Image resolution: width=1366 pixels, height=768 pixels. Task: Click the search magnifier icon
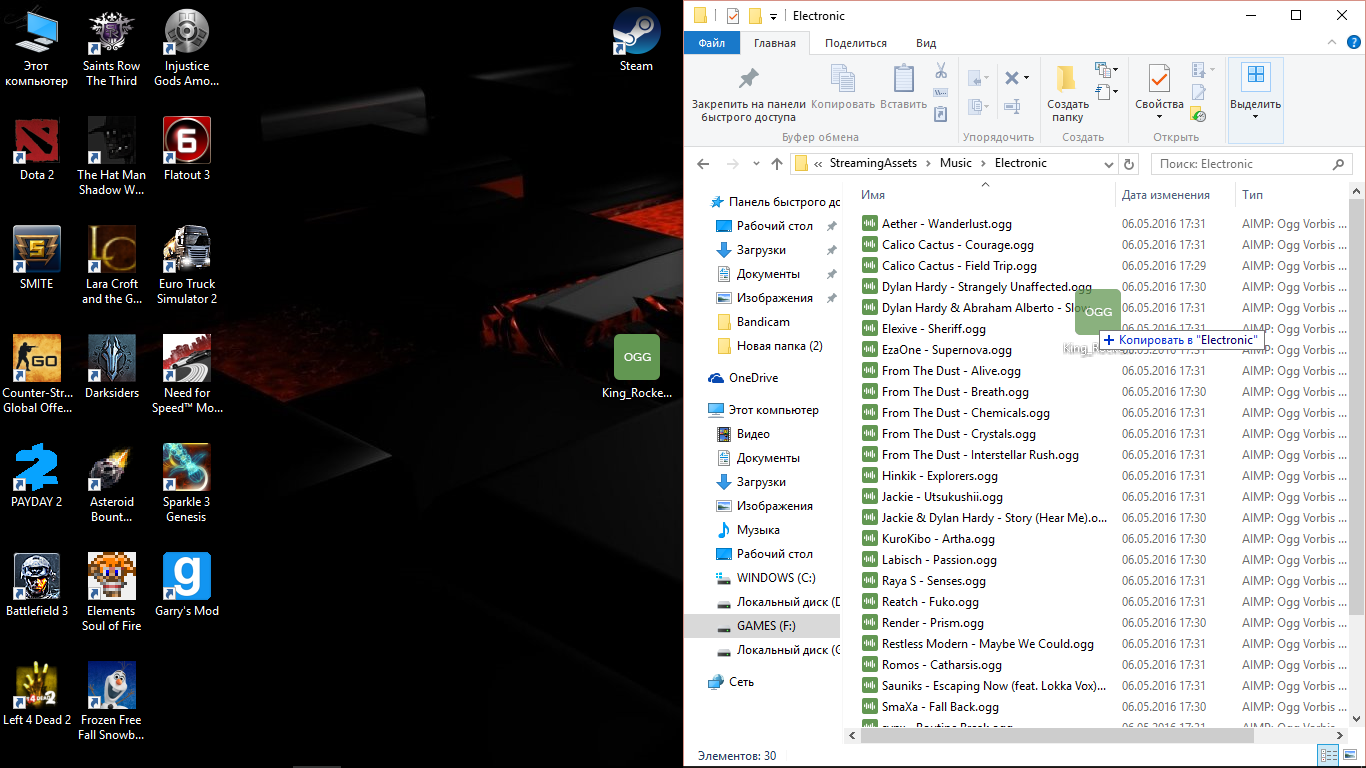pyautogui.click(x=1340, y=164)
